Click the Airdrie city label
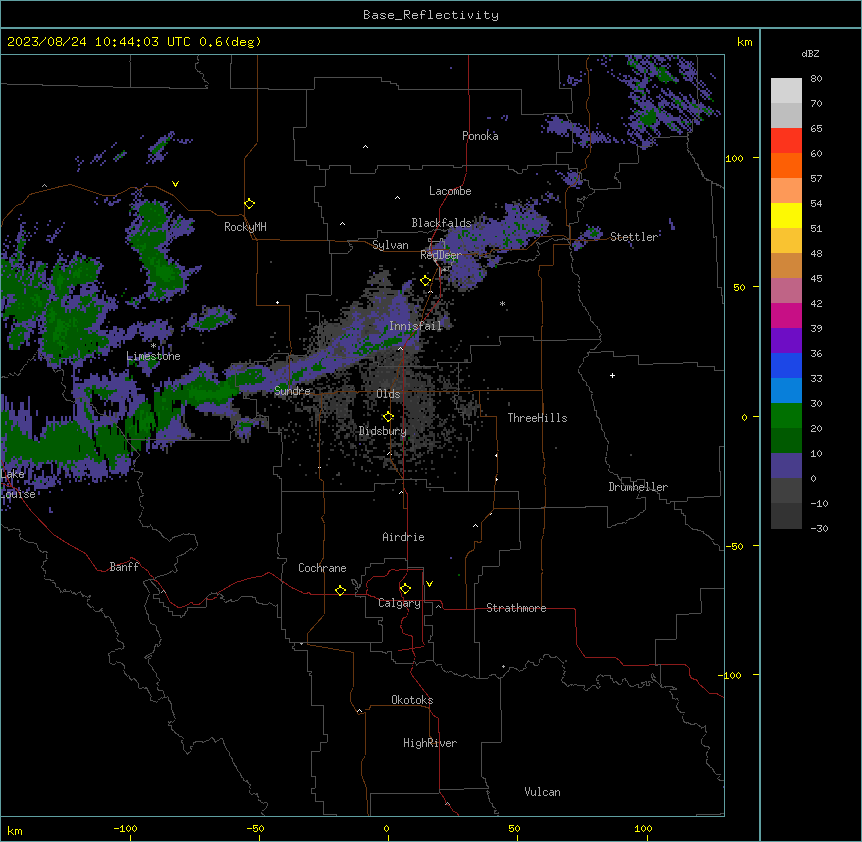862x842 pixels. pos(403,537)
